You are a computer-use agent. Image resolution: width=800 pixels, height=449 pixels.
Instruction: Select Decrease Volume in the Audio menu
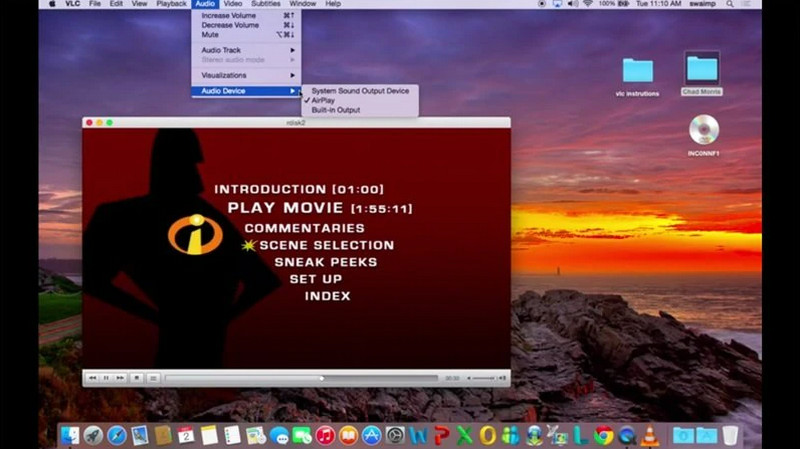pos(246,25)
